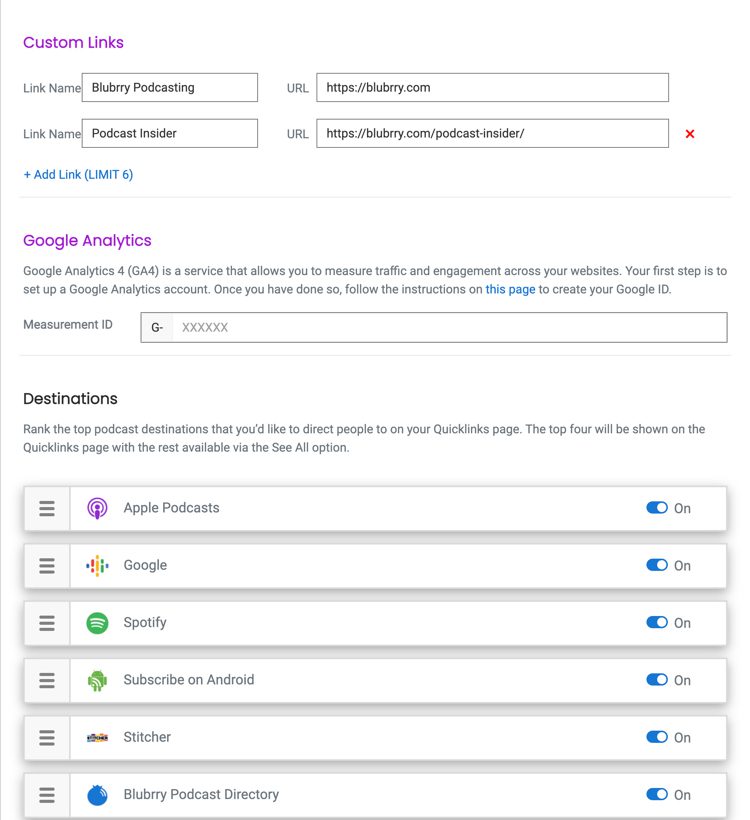Click the Google Analytics heading

coord(87,241)
